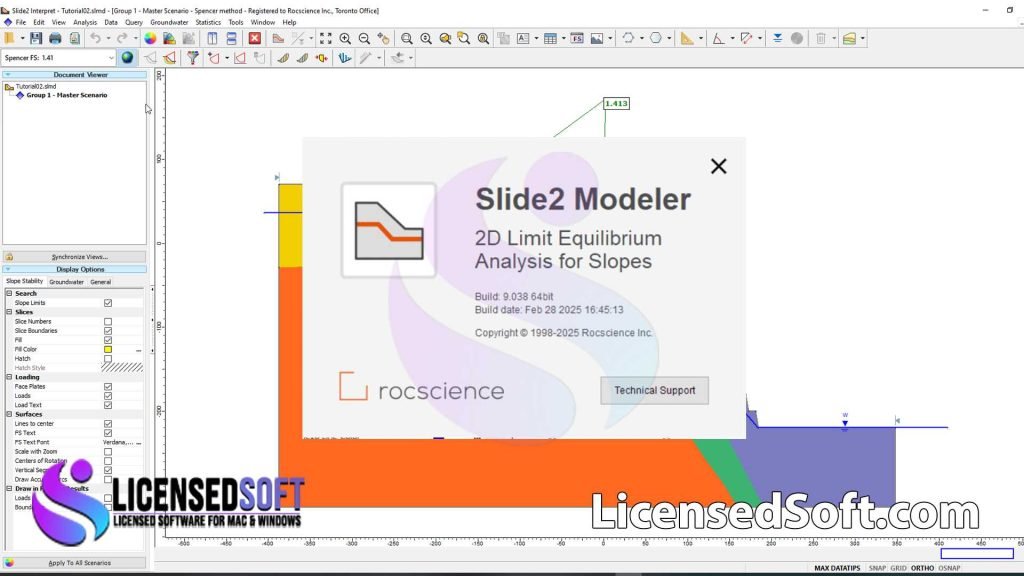1024x576 pixels.
Task: Click the yellow triangle ruler icon
Action: coord(687,39)
